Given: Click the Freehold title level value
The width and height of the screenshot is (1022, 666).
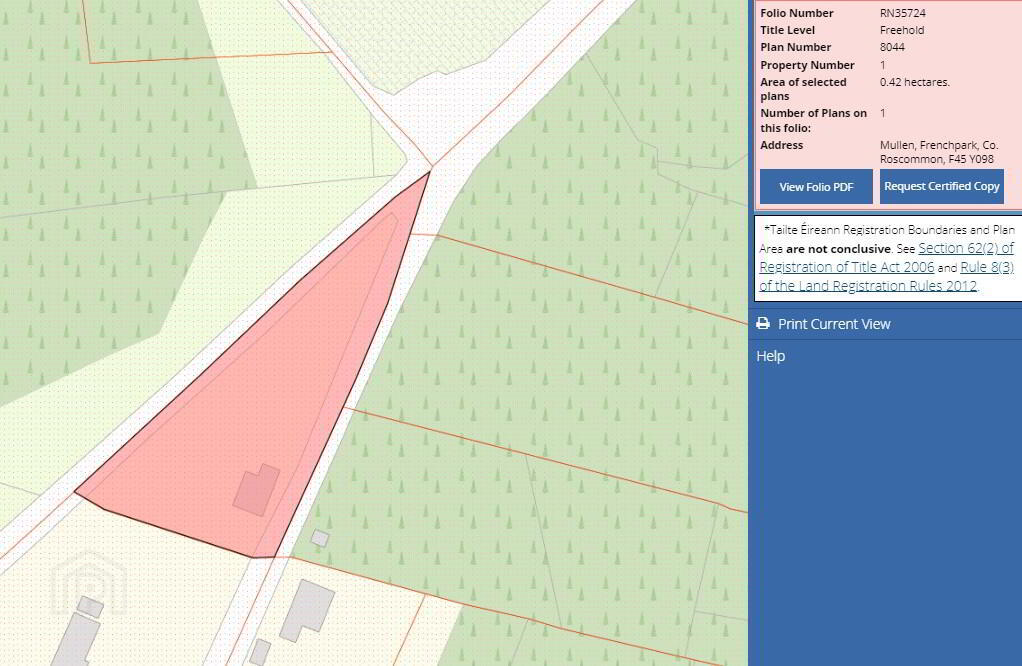Looking at the screenshot, I should coord(901,30).
